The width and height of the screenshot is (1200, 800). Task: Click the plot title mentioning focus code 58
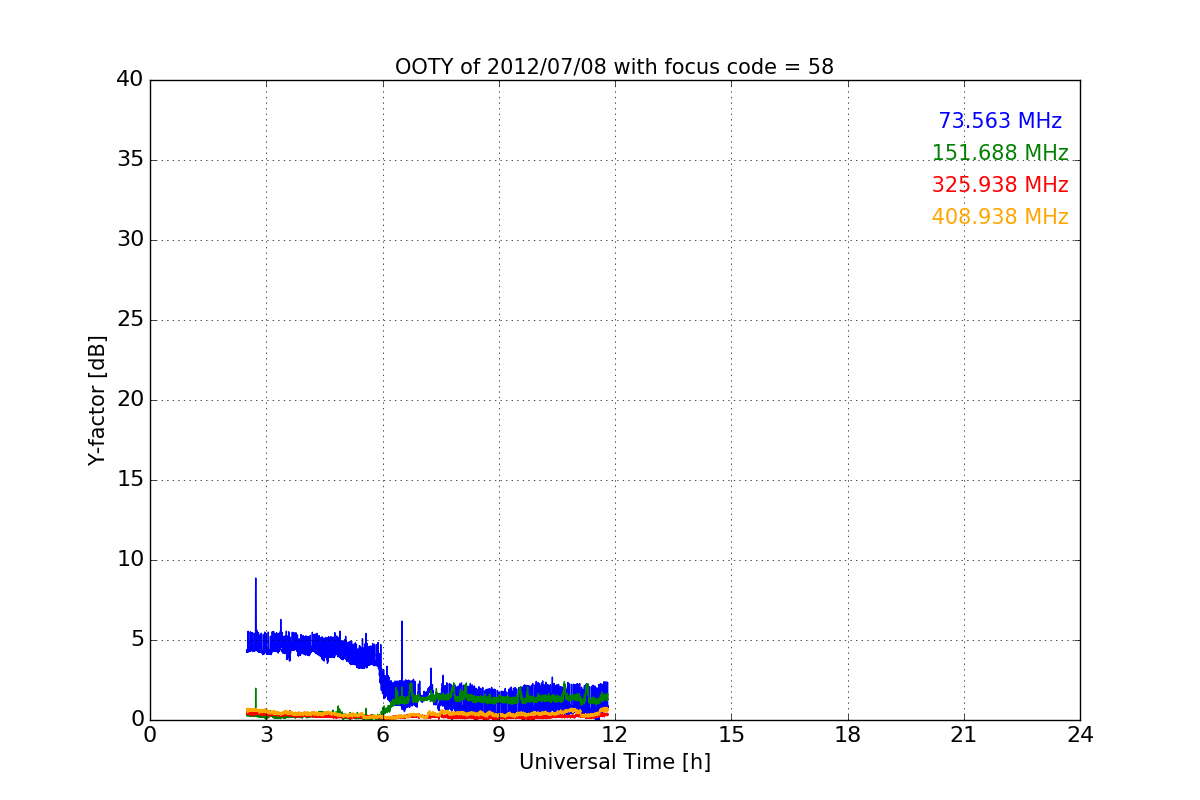coord(614,67)
